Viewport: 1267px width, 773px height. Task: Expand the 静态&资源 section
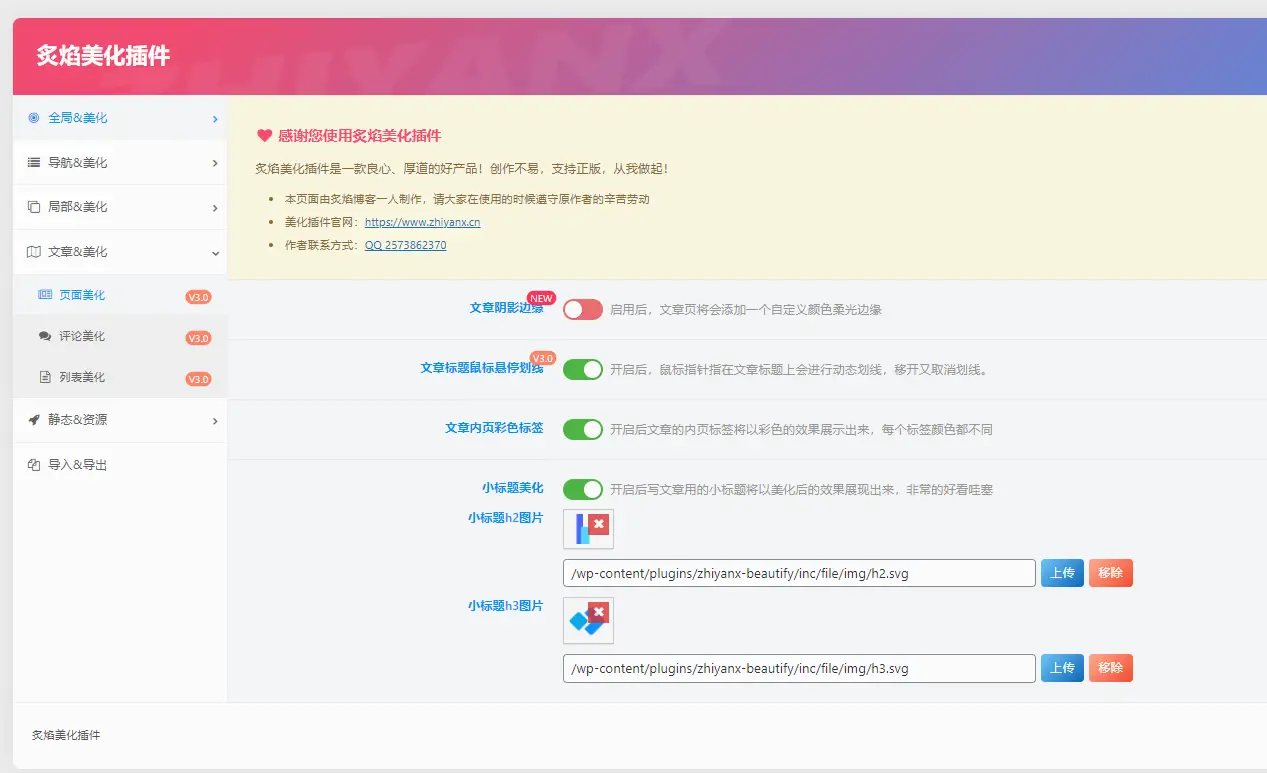(x=120, y=420)
